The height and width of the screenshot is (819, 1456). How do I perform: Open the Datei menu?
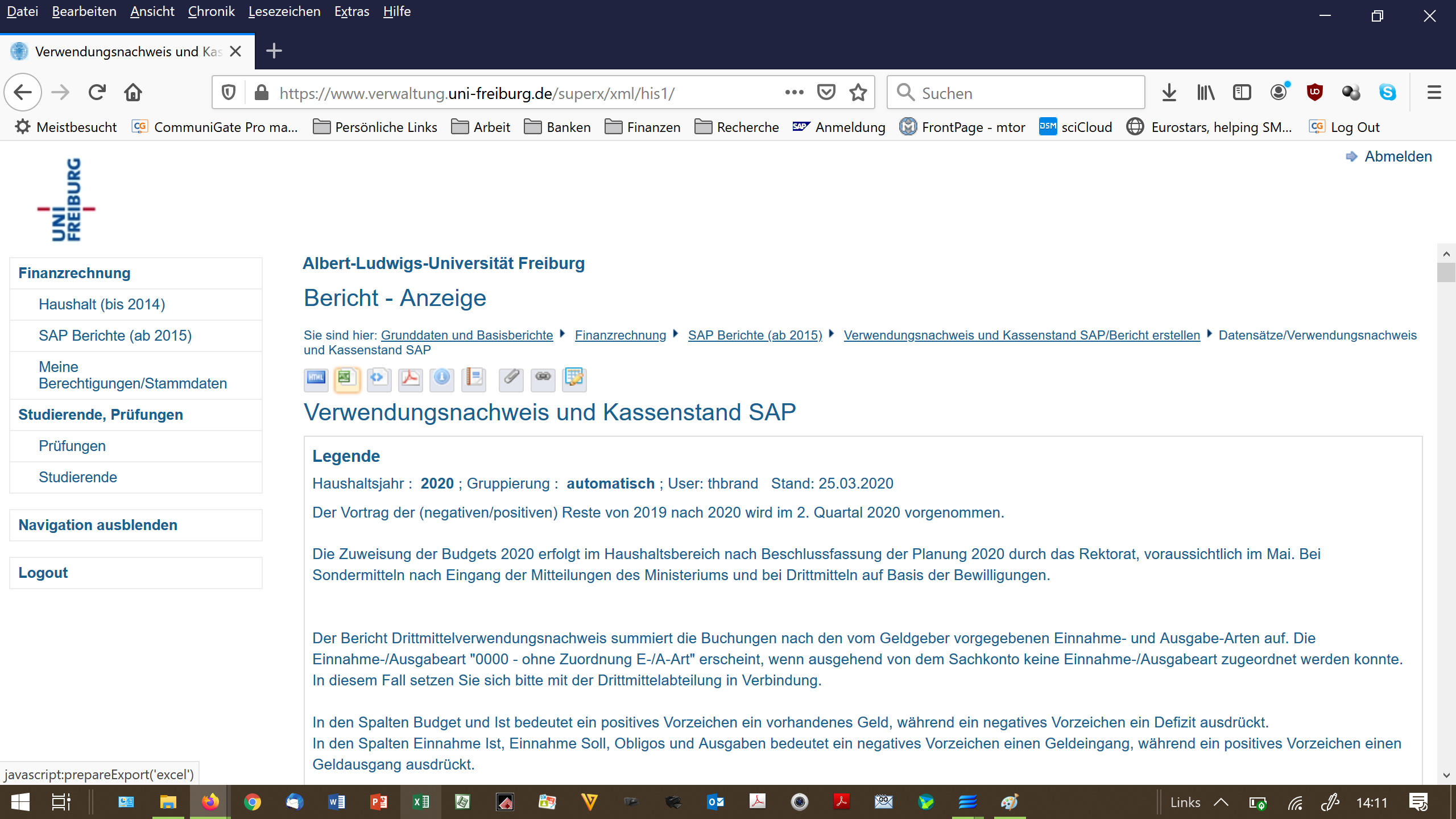22,11
